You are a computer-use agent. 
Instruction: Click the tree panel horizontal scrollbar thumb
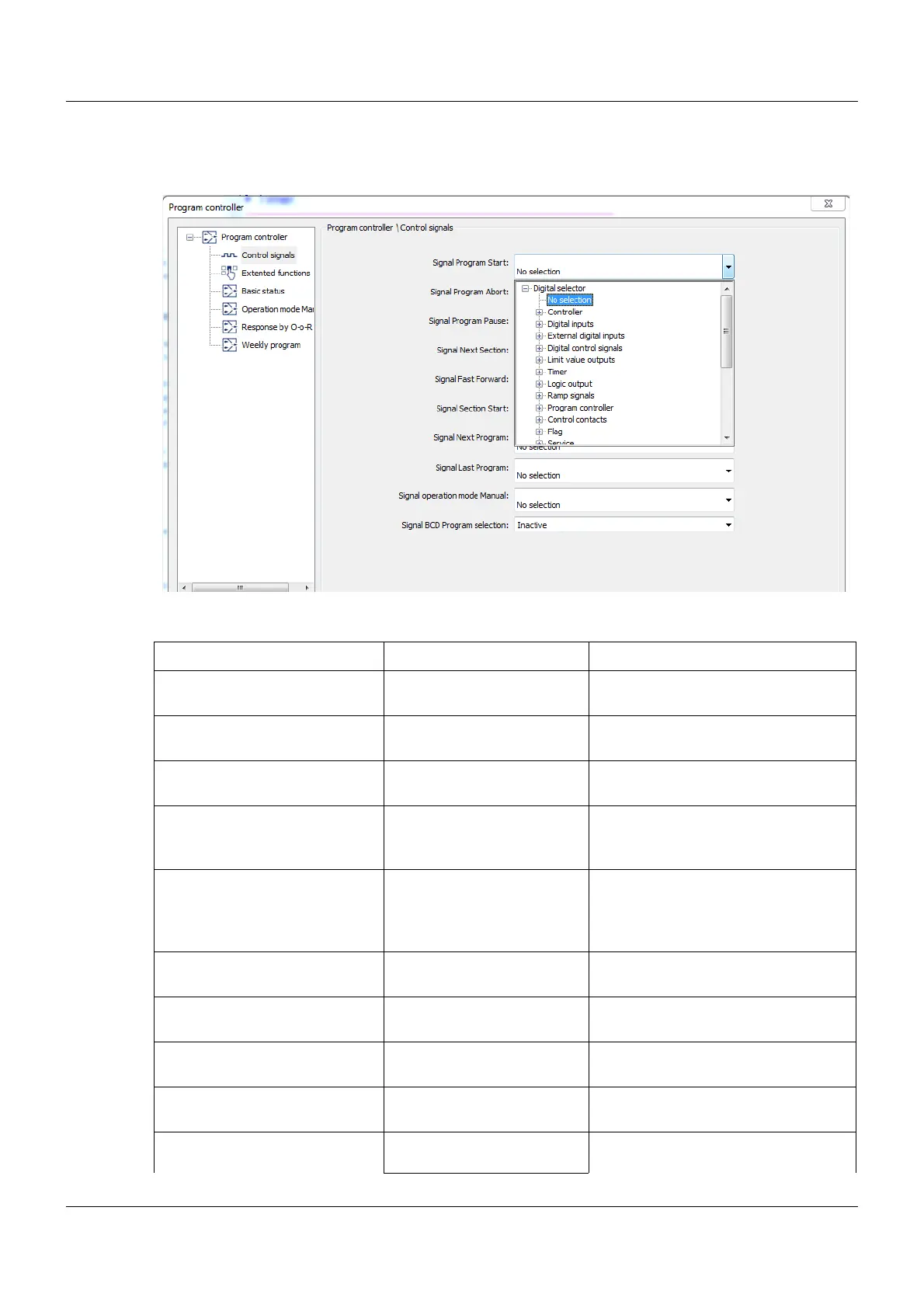click(240, 587)
